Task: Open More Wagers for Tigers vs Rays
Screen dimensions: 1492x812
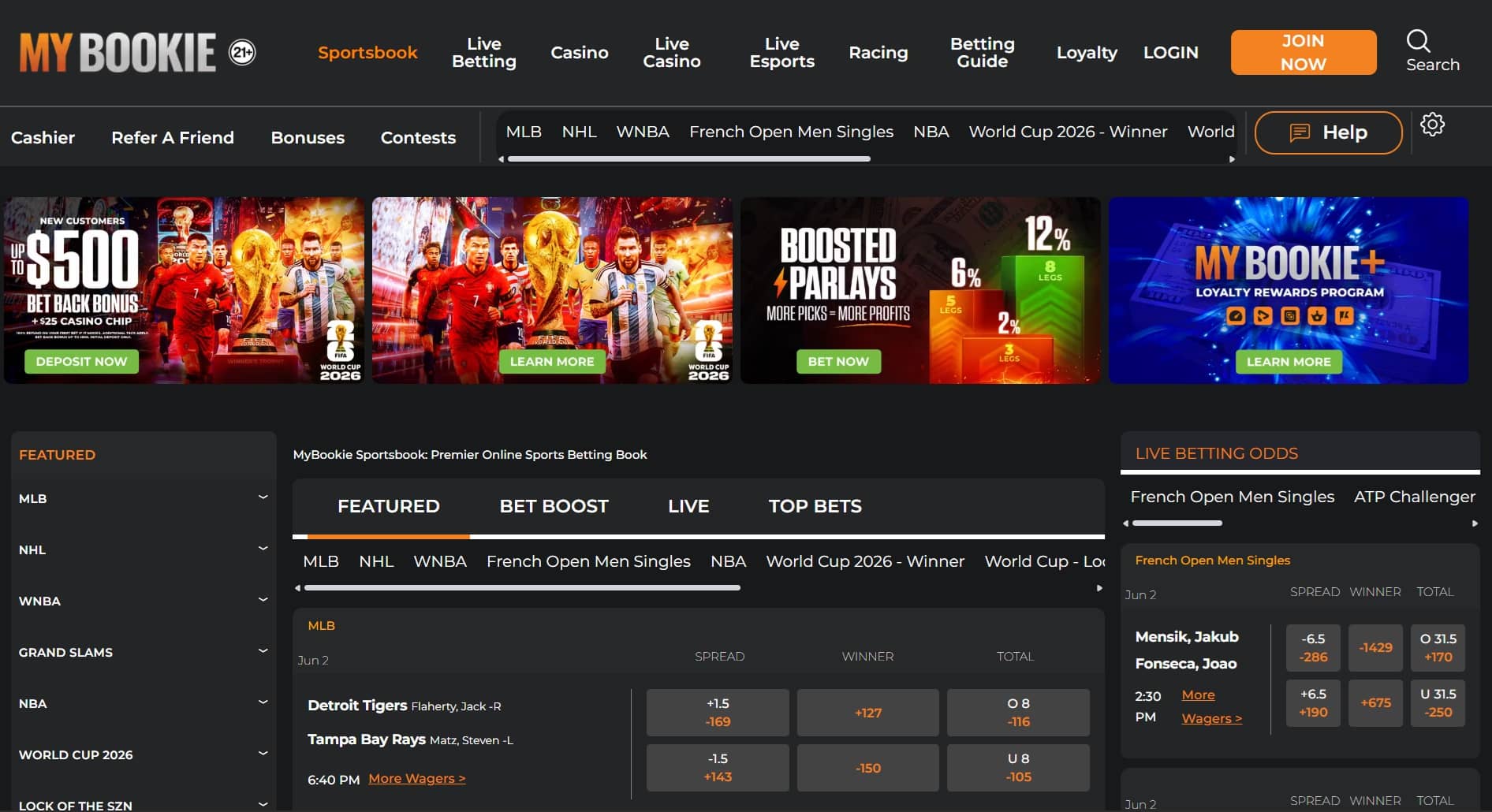Action: click(x=416, y=778)
